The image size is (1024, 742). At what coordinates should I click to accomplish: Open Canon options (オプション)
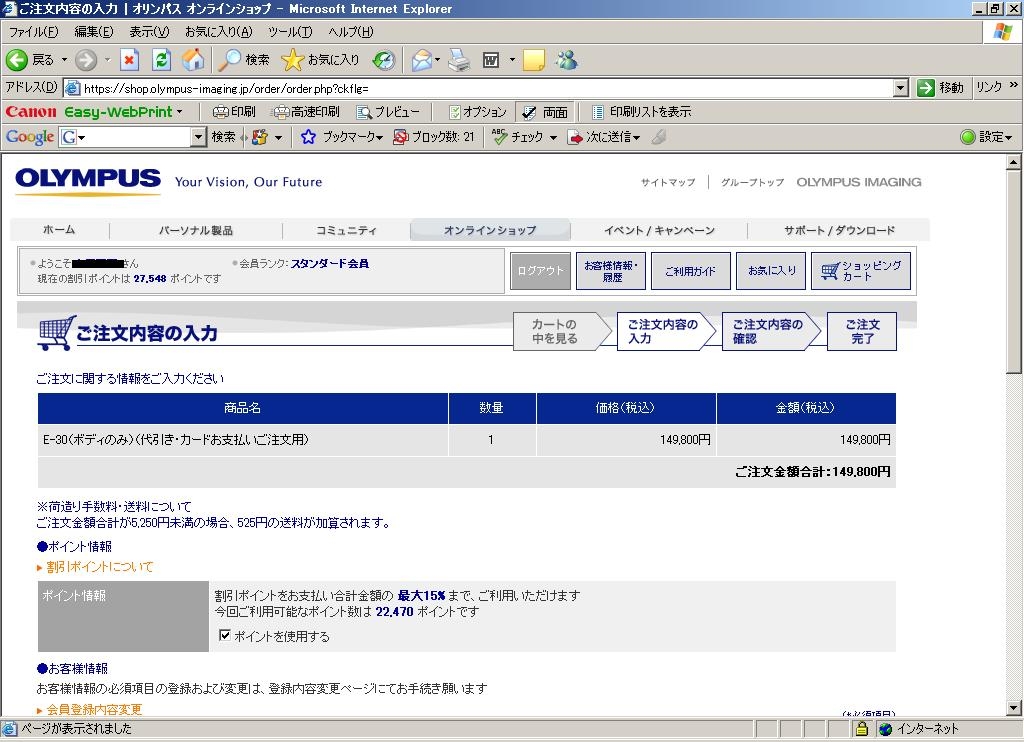[478, 112]
